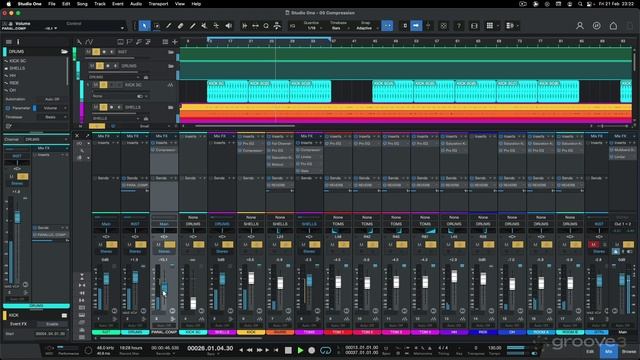Click the Record button in transport
640x360 pixels.
point(312,350)
